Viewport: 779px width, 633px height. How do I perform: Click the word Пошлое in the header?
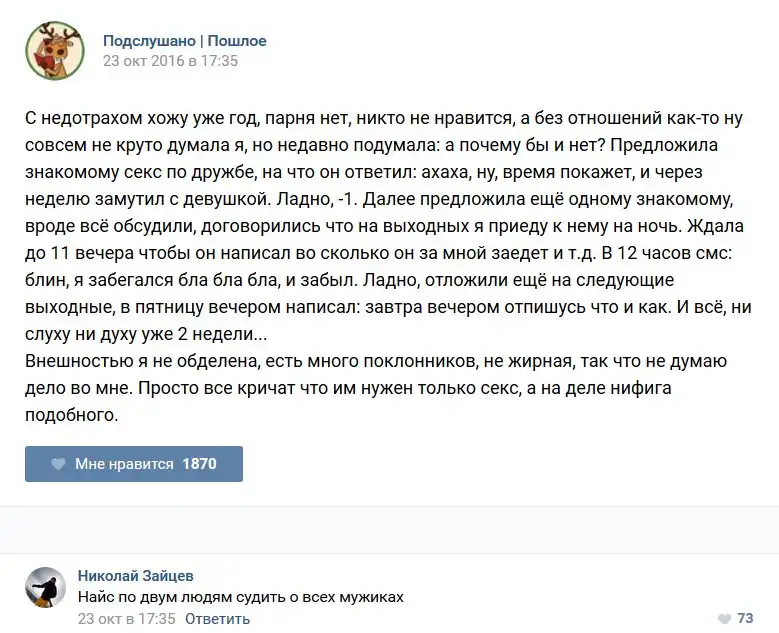(x=237, y=41)
